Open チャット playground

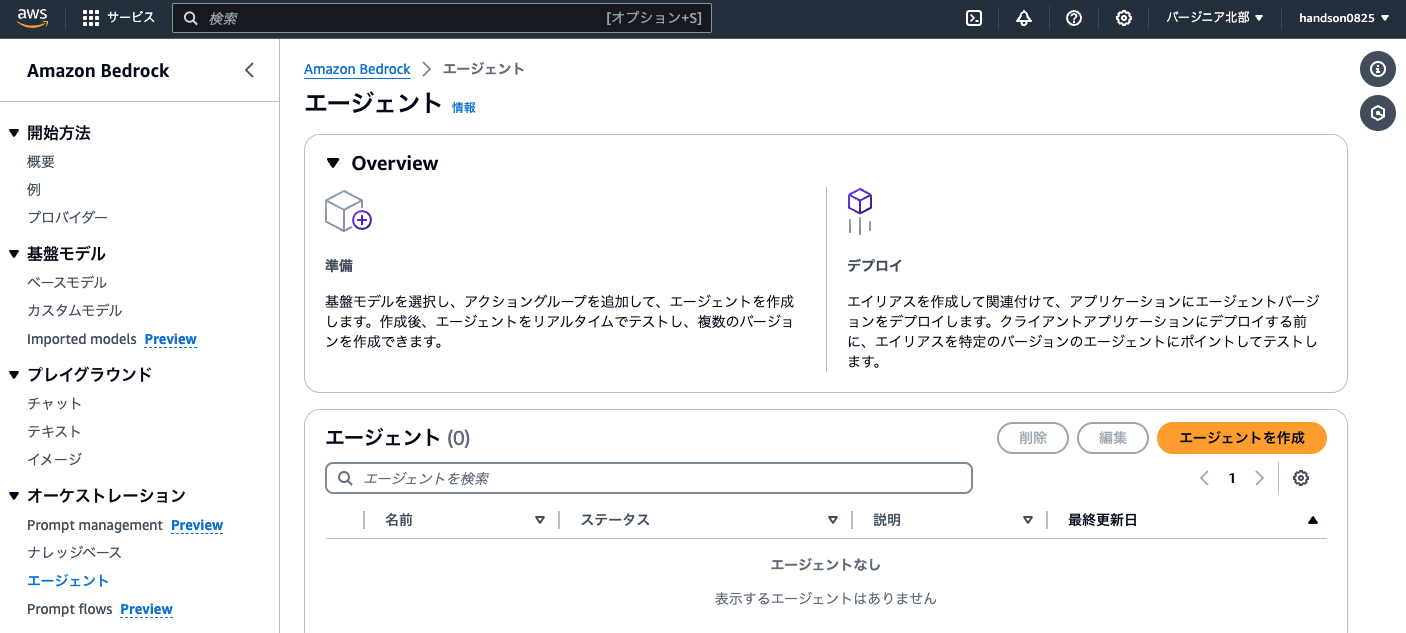(x=55, y=403)
